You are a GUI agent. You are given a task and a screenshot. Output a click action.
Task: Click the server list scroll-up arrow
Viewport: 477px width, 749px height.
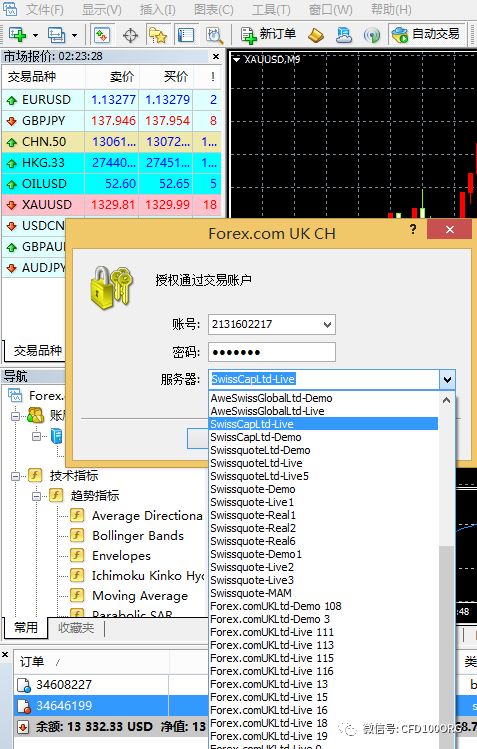[x=446, y=400]
